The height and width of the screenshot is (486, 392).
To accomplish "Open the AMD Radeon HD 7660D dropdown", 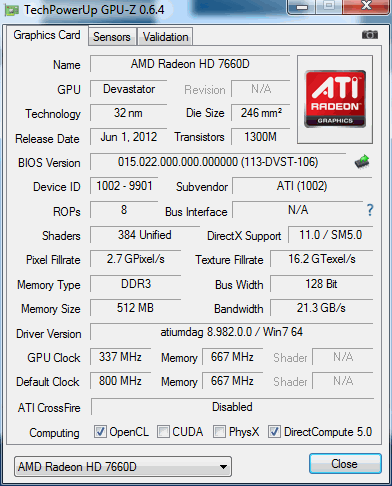I will 123,466.
